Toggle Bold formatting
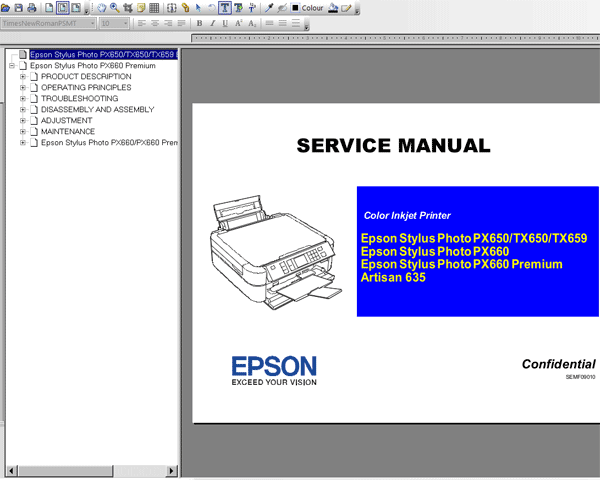 199,24
